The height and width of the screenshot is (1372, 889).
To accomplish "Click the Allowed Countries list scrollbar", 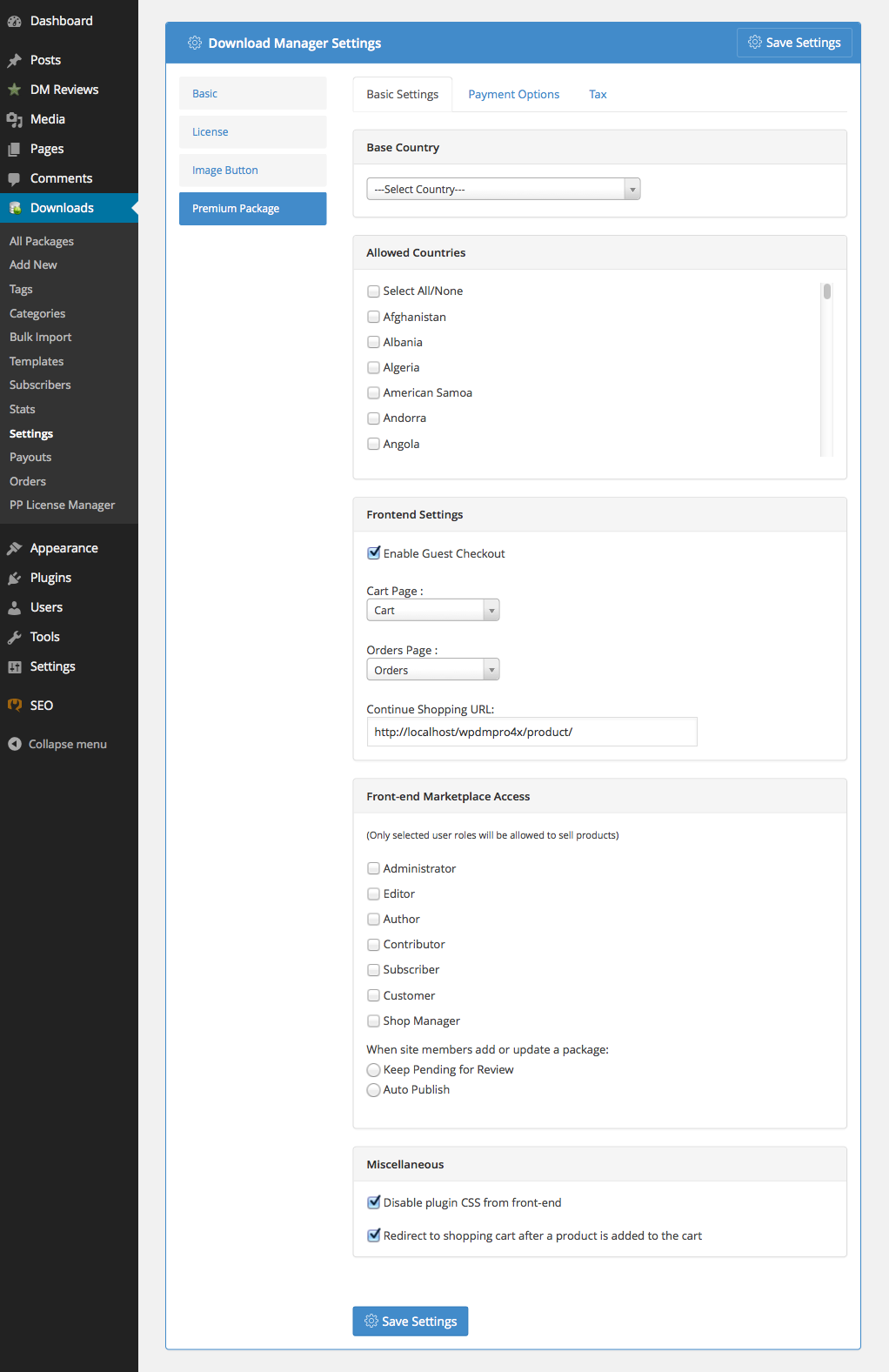I will click(826, 369).
